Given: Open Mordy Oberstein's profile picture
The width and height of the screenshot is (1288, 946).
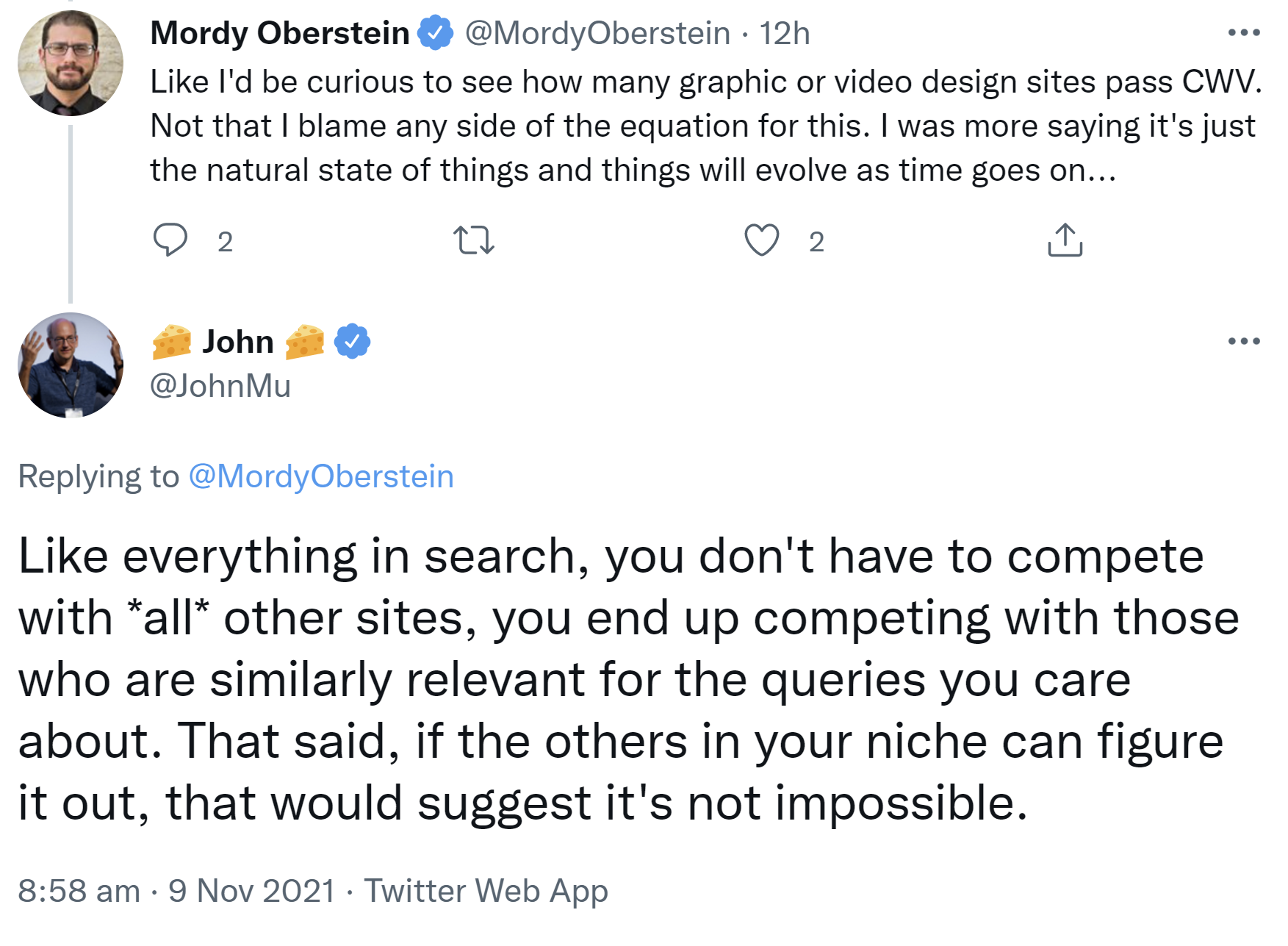Looking at the screenshot, I should [x=71, y=63].
